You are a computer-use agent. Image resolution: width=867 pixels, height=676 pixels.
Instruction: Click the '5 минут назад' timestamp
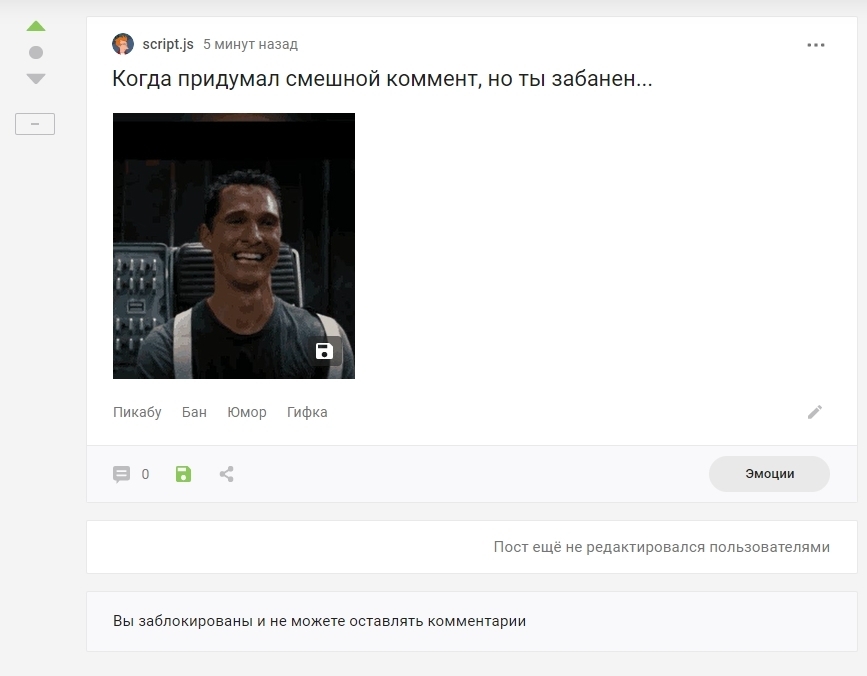click(250, 44)
